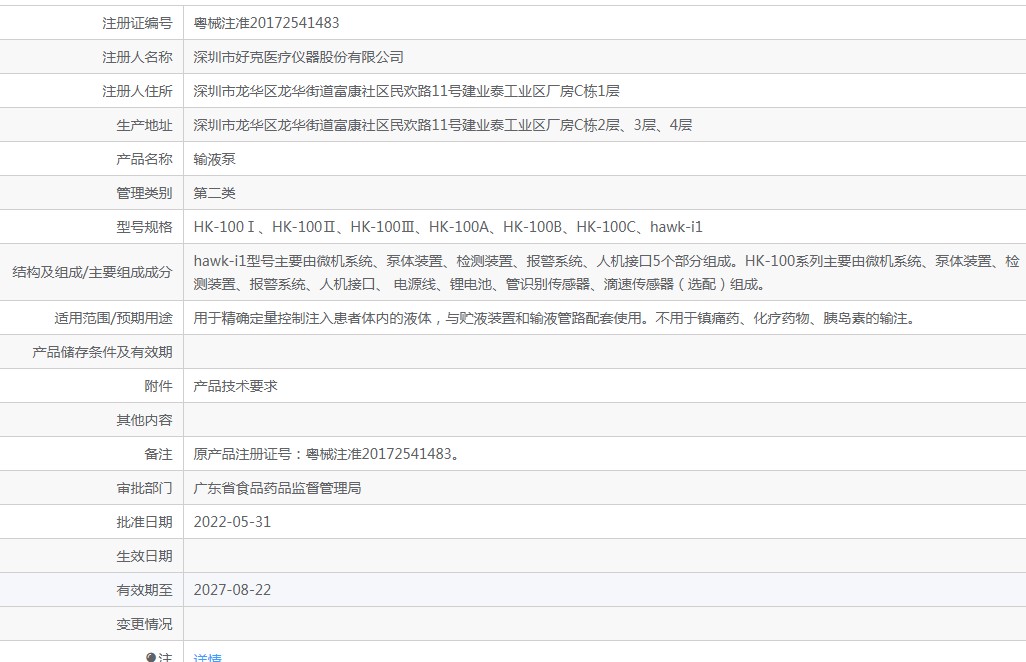Select the remark text 原产品注册证号
This screenshot has width=1026, height=662.
(328, 454)
